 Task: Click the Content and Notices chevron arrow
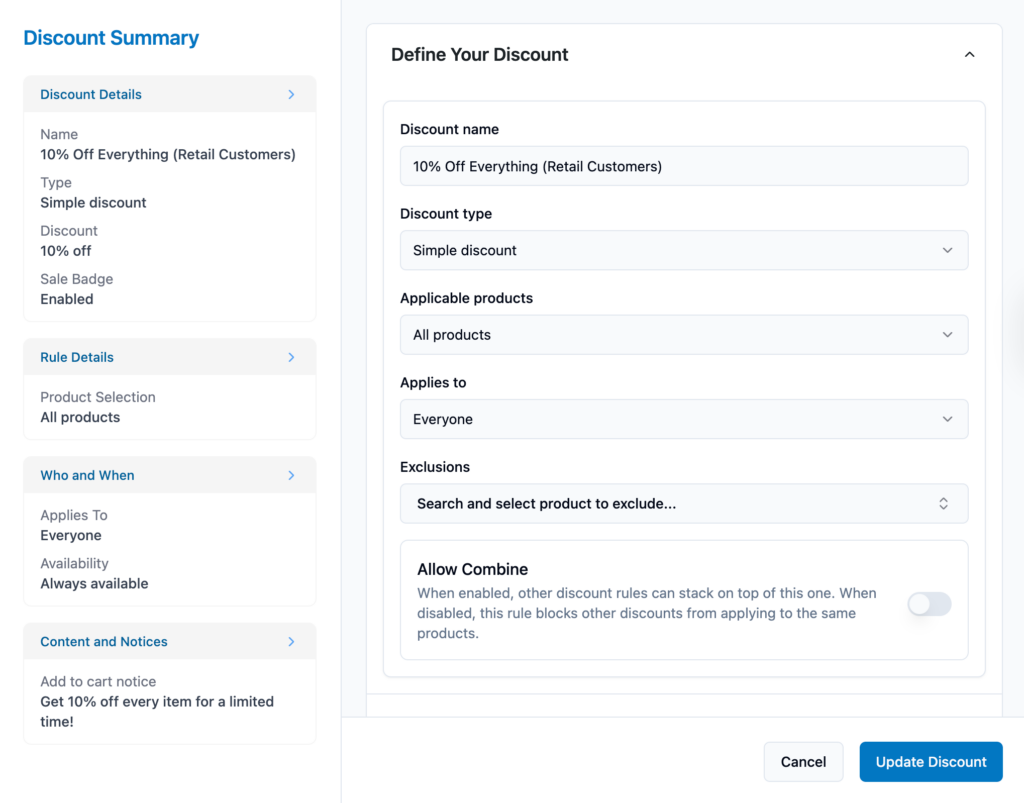coord(291,642)
